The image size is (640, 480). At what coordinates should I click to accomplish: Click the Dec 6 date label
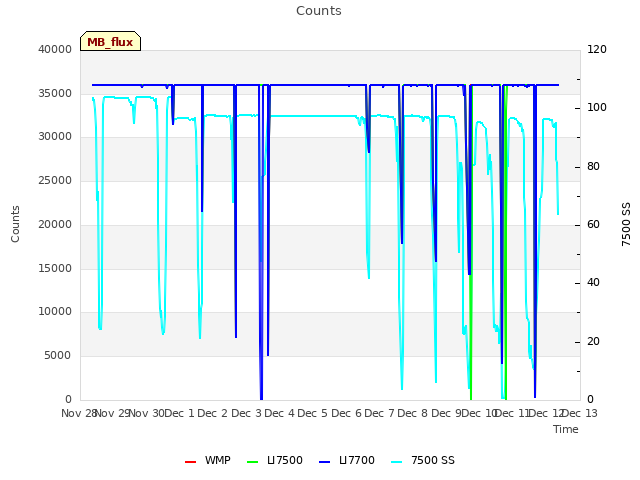click(346, 413)
